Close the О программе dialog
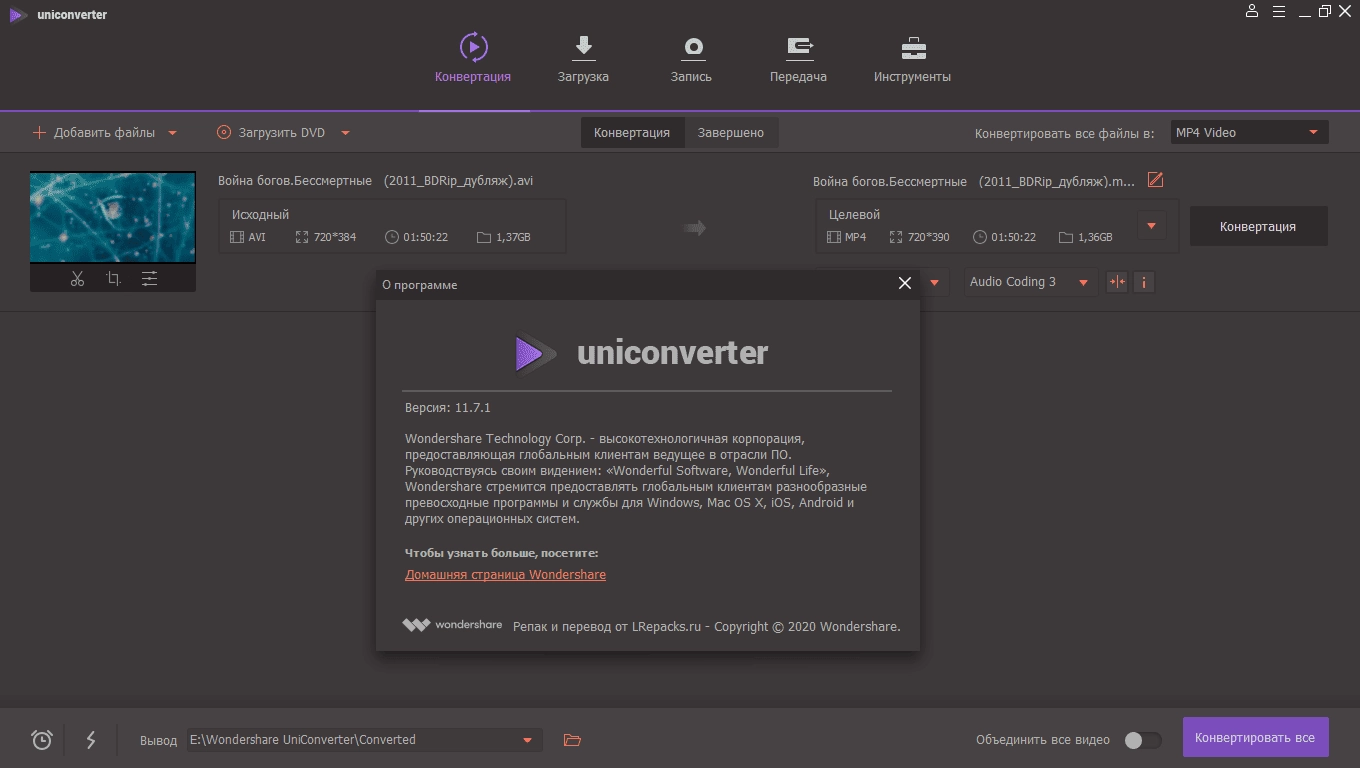The height and width of the screenshot is (768, 1360). 905,283
